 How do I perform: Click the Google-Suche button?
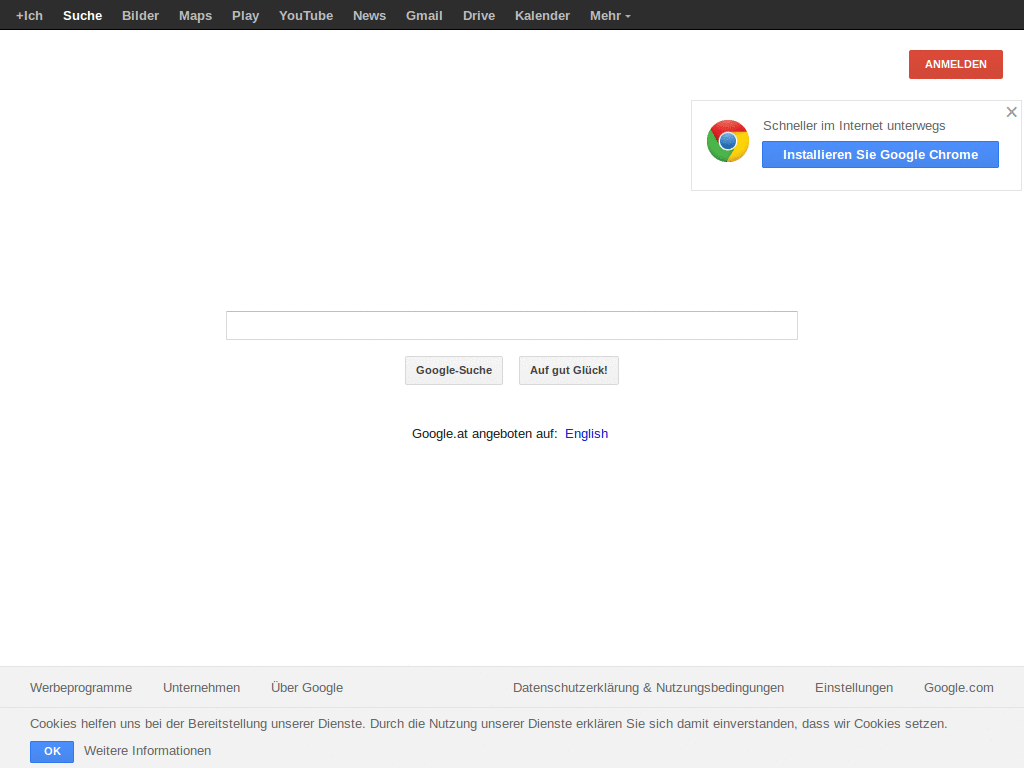pyautogui.click(x=454, y=370)
